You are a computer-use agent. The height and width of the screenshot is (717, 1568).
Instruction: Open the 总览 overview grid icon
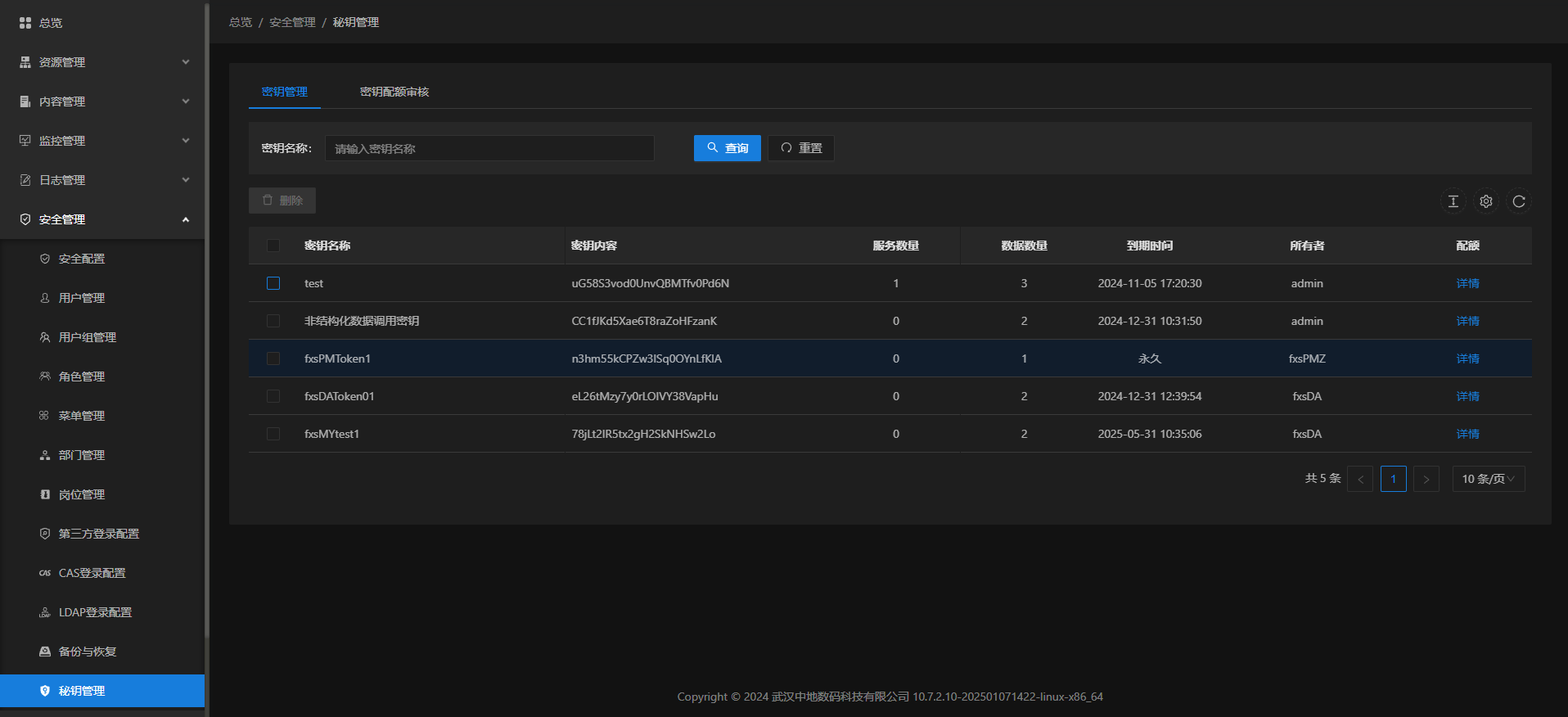click(x=25, y=23)
